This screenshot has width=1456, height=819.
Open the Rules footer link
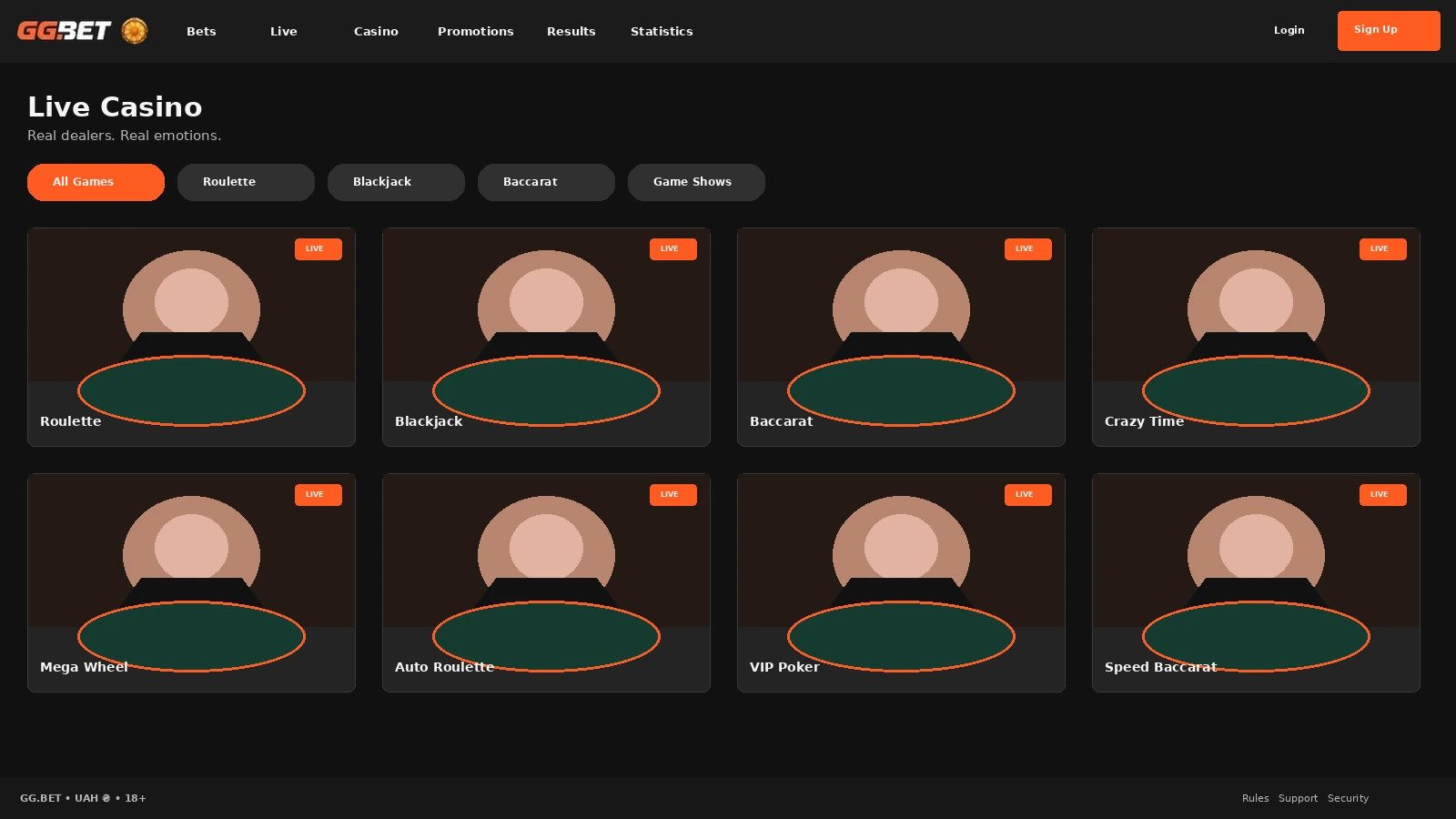1255,798
